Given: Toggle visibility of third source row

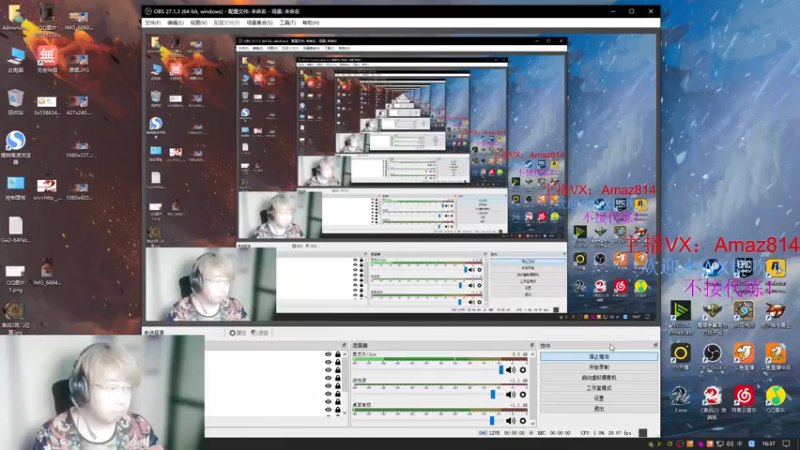Looking at the screenshot, I should click(328, 370).
